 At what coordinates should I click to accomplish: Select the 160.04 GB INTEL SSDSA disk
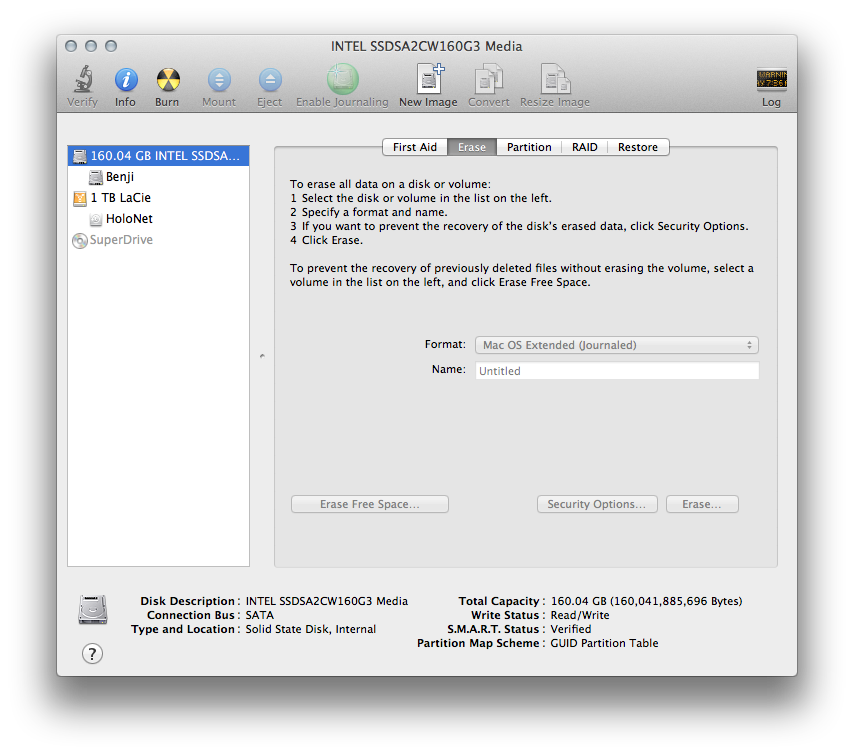pos(158,156)
